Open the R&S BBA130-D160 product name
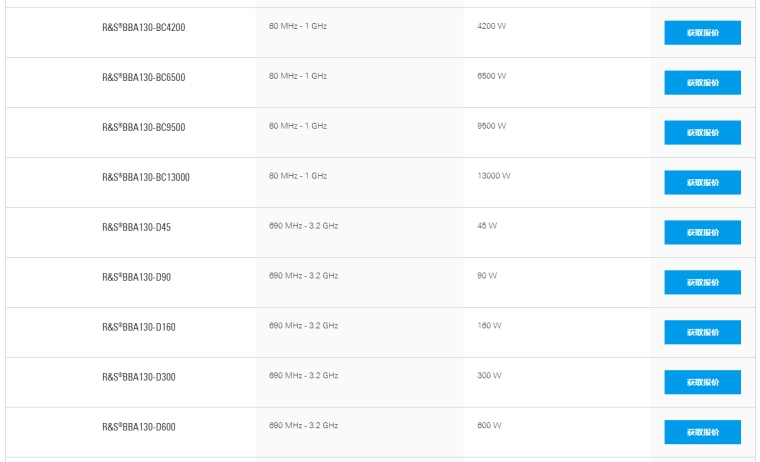This screenshot has height=462, width=760. (x=139, y=328)
